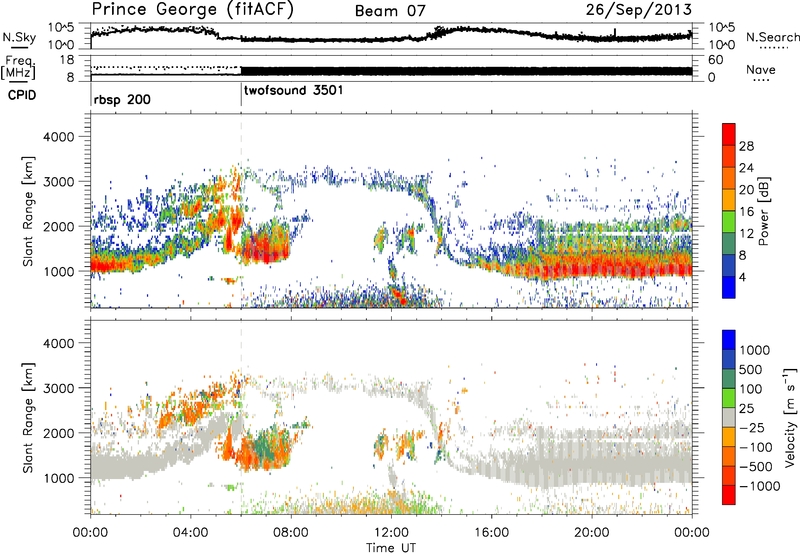800x554 pixels.
Task: Select the '16' tick on Power colorbar
Action: click(x=746, y=211)
